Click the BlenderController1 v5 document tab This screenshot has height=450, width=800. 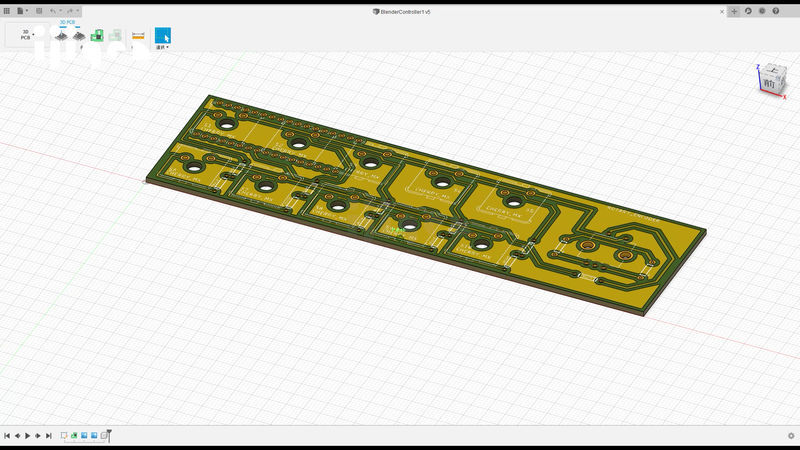click(x=402, y=12)
